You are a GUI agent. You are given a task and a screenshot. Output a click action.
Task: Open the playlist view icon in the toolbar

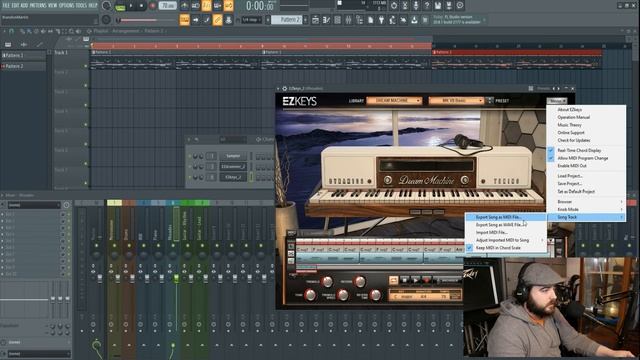pyautogui.click(x=316, y=20)
